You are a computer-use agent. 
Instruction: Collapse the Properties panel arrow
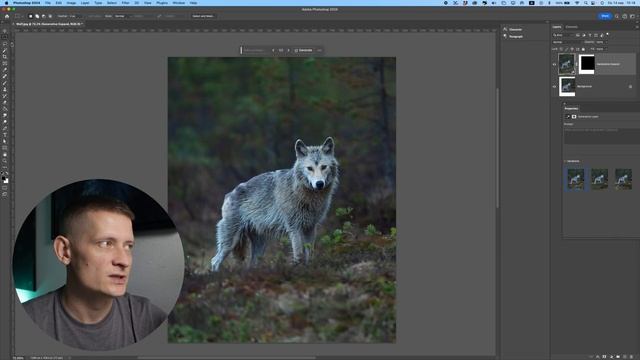click(565, 104)
